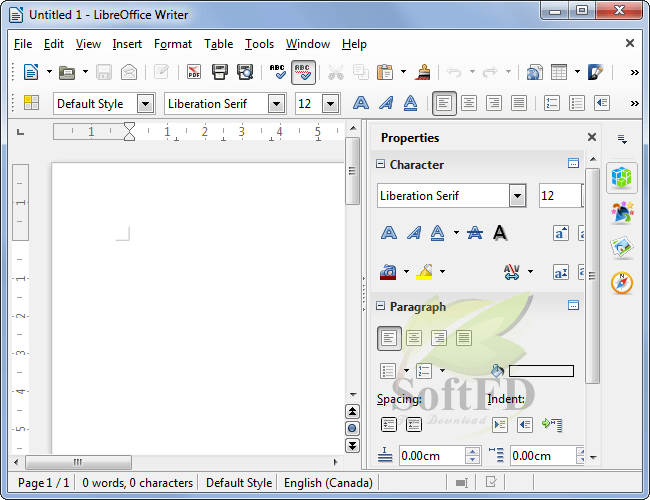Center text in formatting toolbar
Image resolution: width=650 pixels, height=500 pixels.
coord(469,103)
